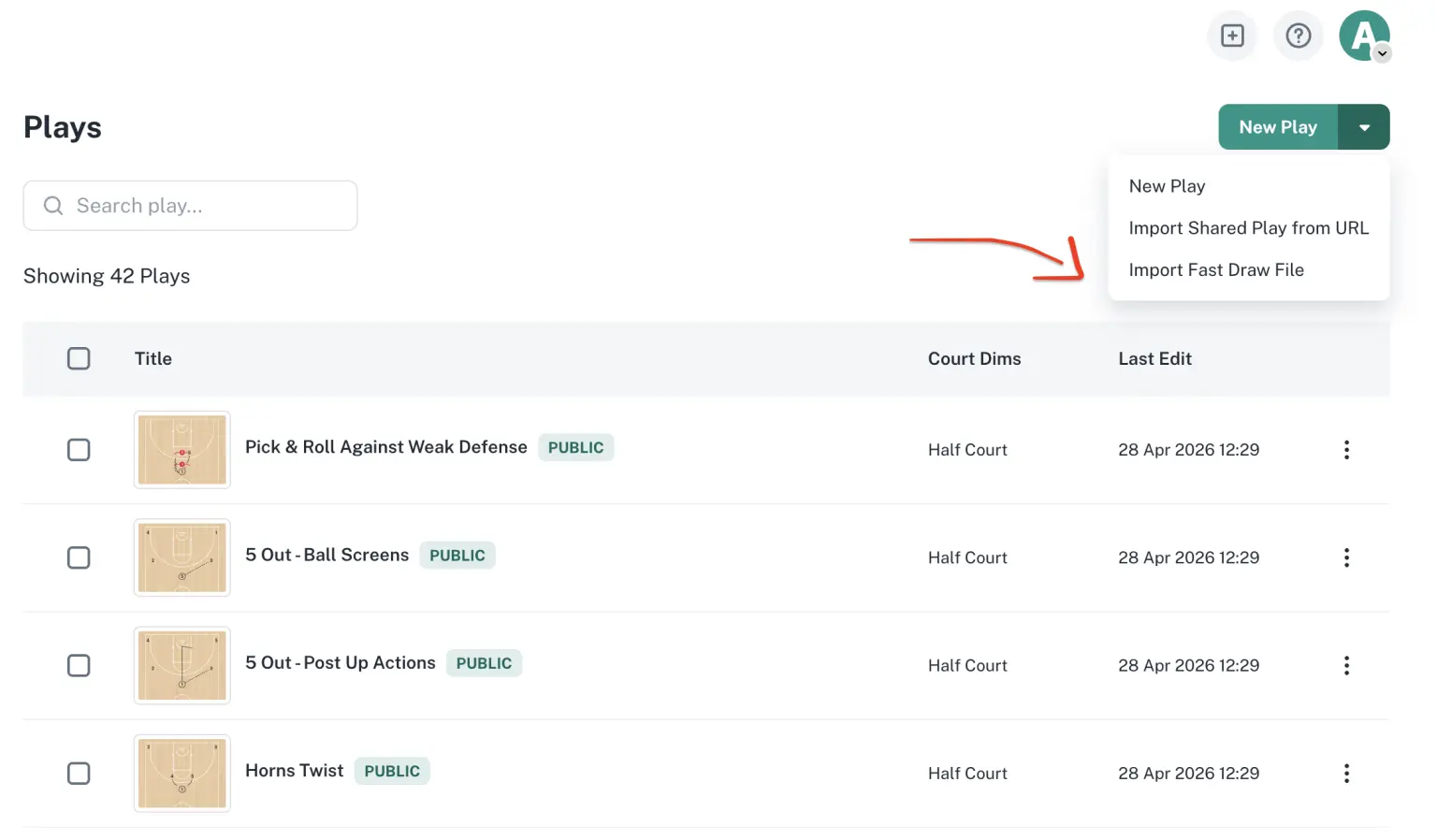
Task: Open the 5 Out - Post Up Actions title
Action: tap(341, 662)
